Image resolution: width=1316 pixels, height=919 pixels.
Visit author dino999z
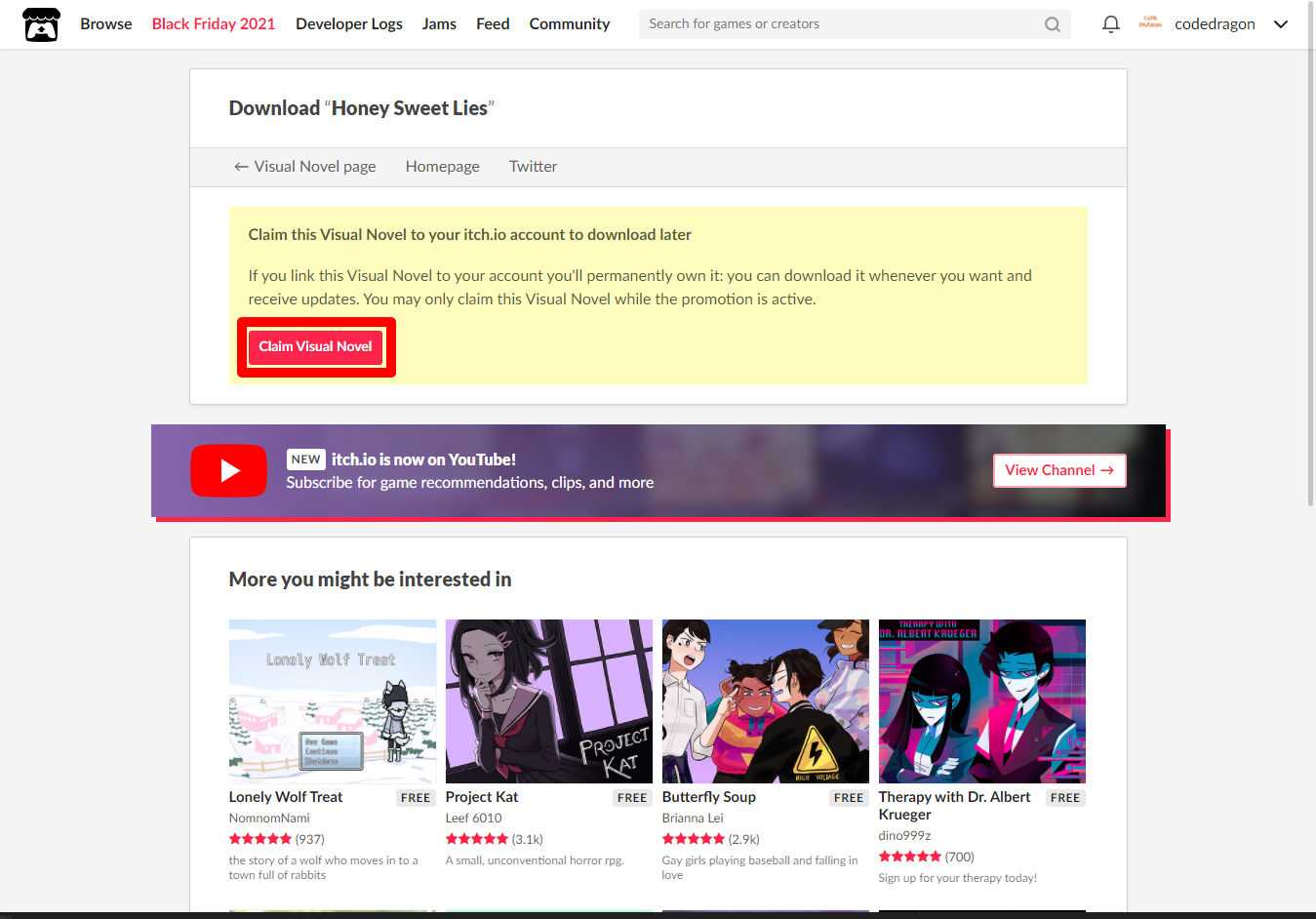click(905, 836)
